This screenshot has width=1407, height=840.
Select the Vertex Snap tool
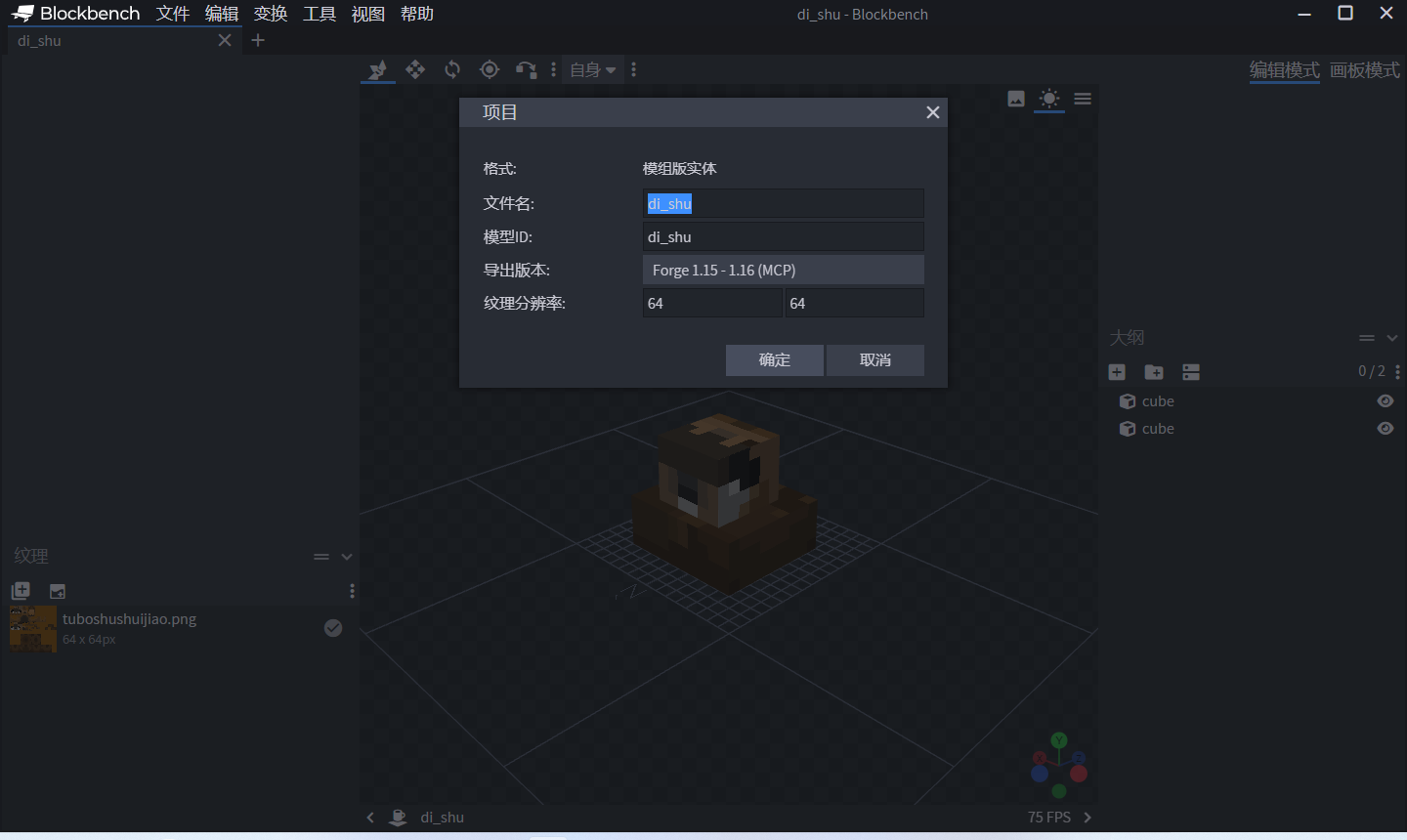[x=526, y=69]
